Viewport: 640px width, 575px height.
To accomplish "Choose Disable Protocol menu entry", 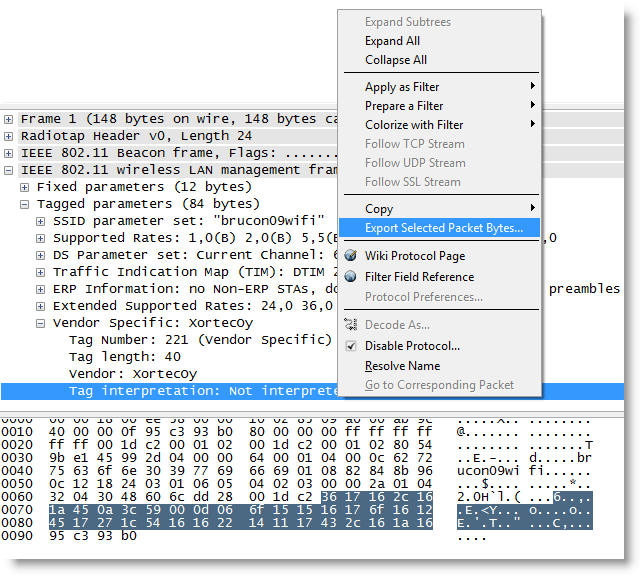I will click(440, 346).
